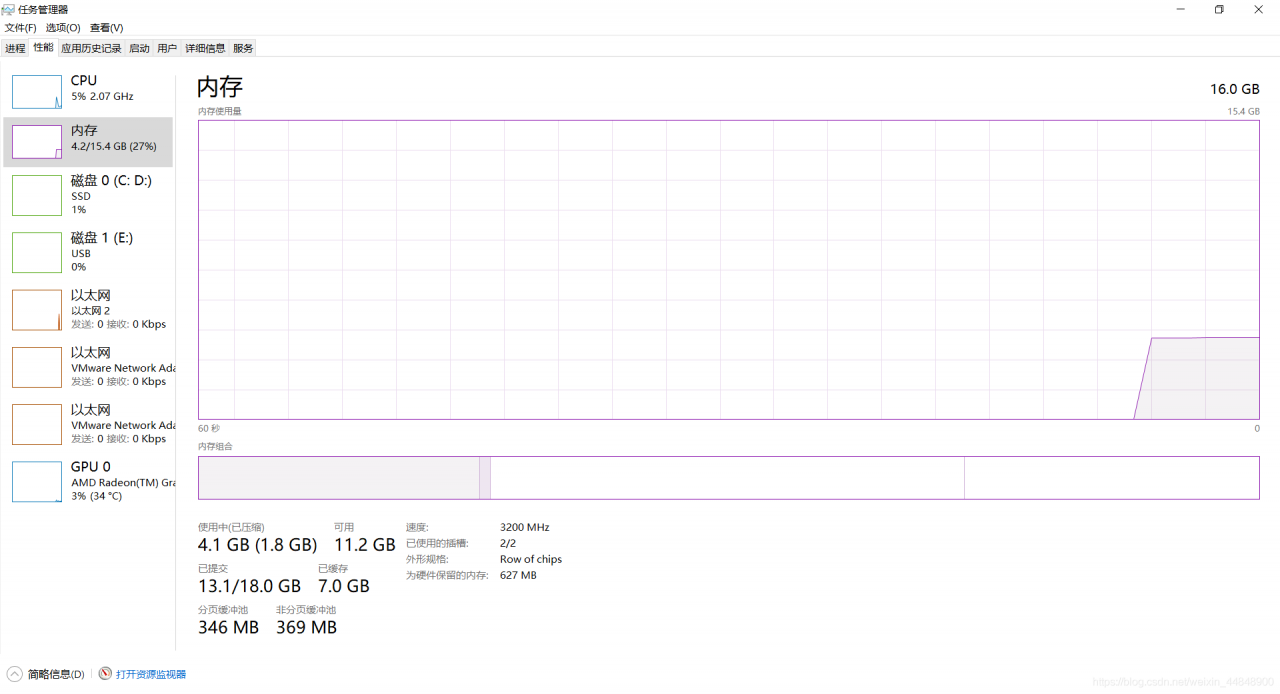1280x694 pixels.
Task: Click the 非分页缓冲池 369 MB value
Action: click(306, 627)
